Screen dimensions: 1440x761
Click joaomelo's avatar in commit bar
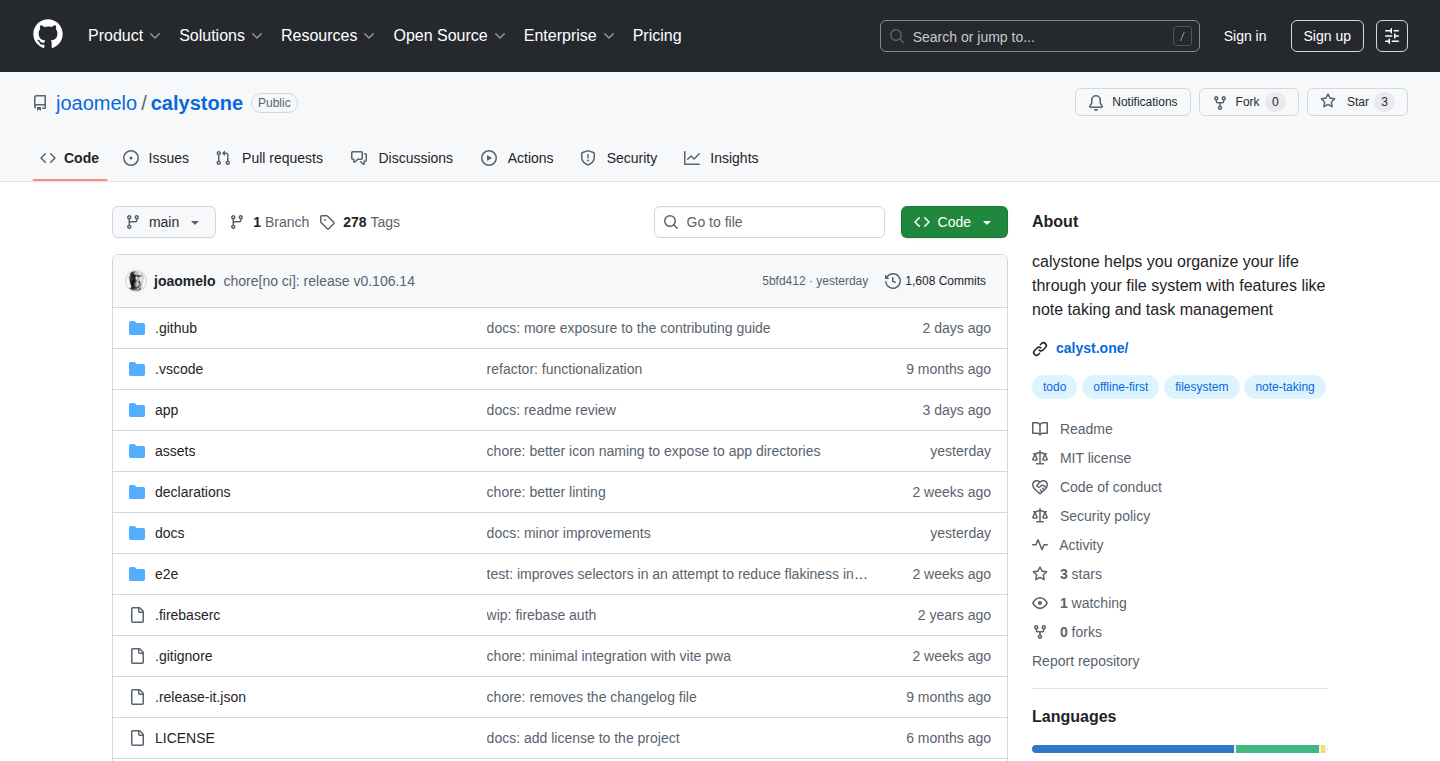[x=136, y=281]
